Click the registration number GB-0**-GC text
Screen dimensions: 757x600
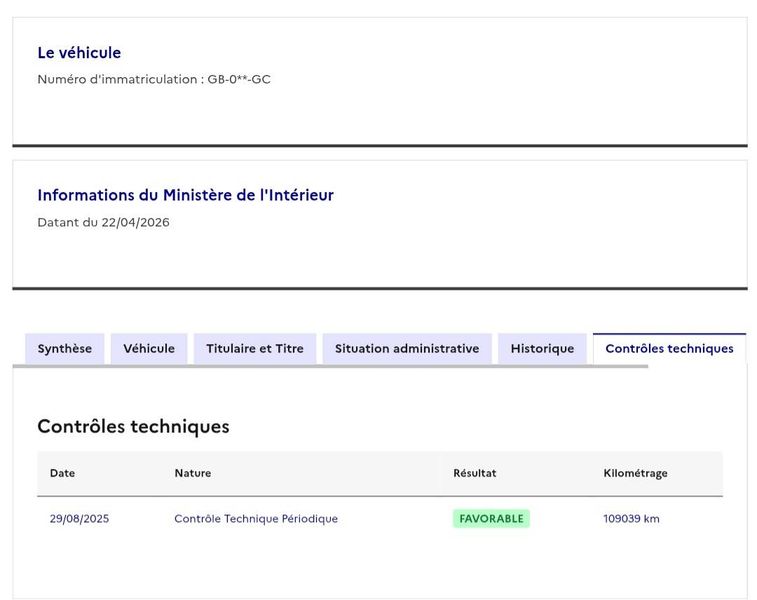pyautogui.click(x=239, y=79)
